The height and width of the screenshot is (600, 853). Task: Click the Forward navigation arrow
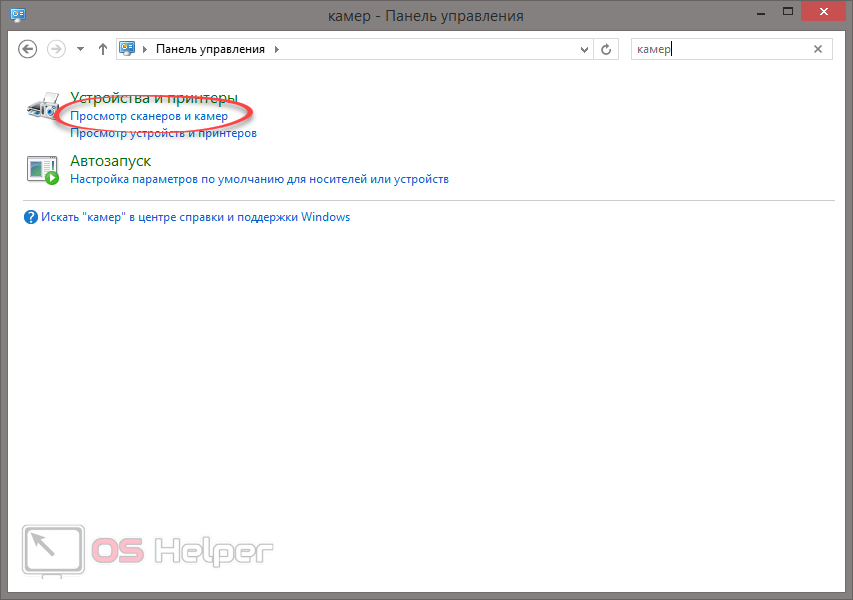tap(56, 49)
